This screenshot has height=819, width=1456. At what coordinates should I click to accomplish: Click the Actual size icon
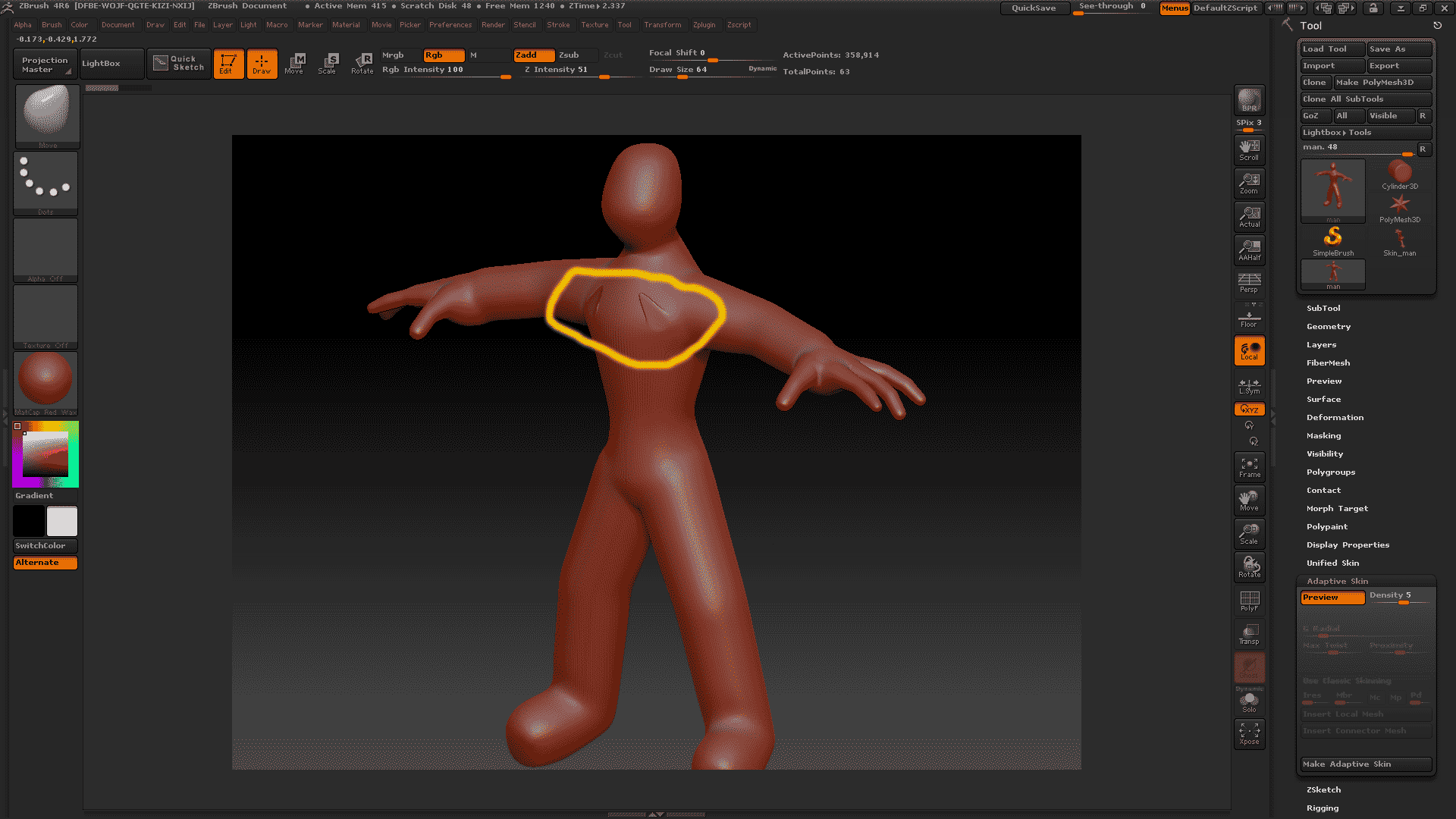1249,217
